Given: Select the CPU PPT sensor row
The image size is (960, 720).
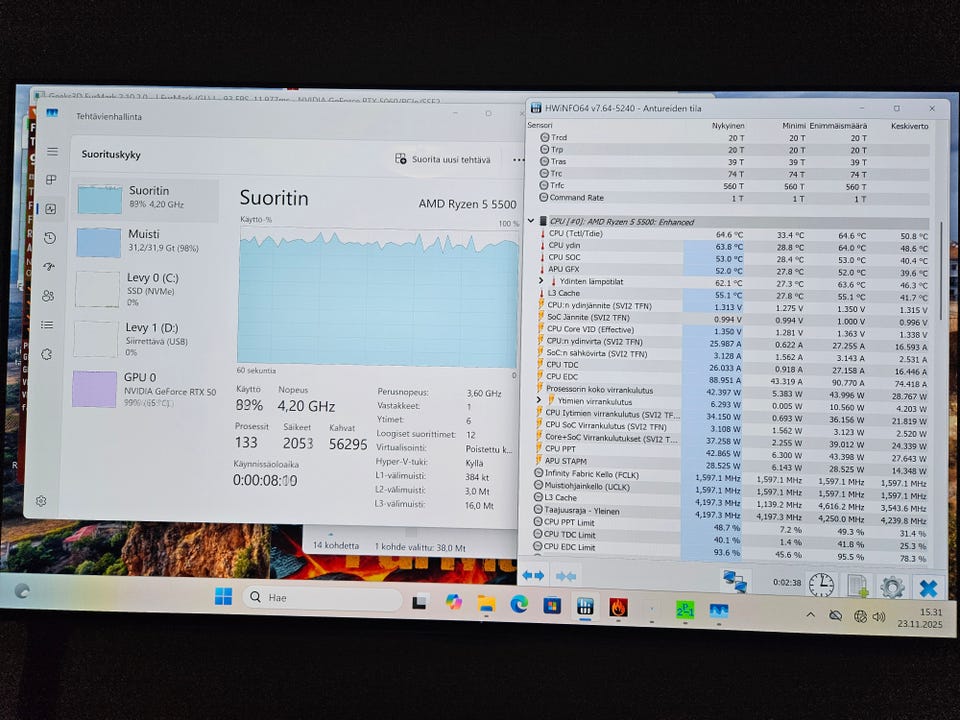Looking at the screenshot, I should point(730,451).
